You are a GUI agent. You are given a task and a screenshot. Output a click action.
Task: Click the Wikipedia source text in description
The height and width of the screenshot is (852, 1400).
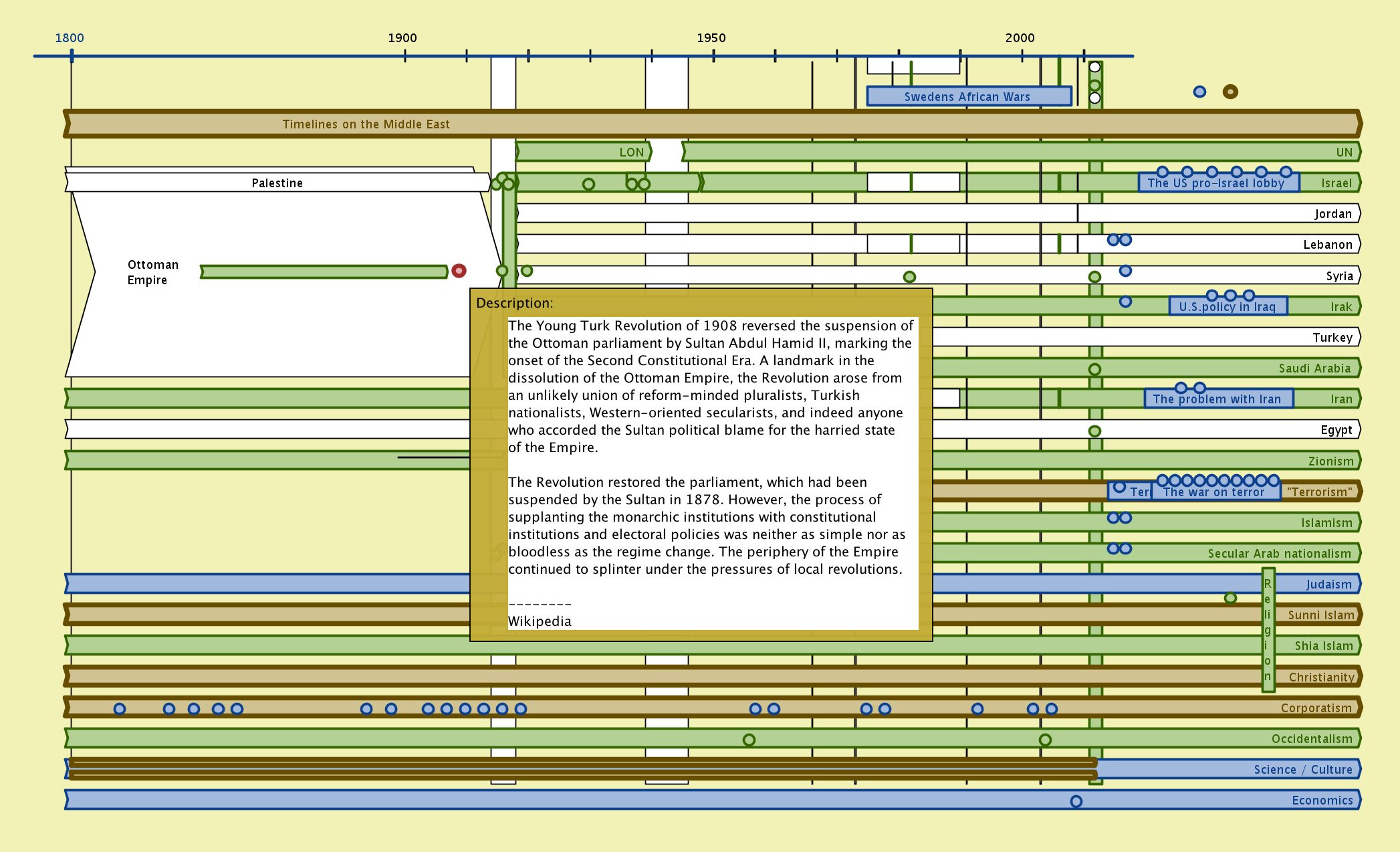point(540,621)
